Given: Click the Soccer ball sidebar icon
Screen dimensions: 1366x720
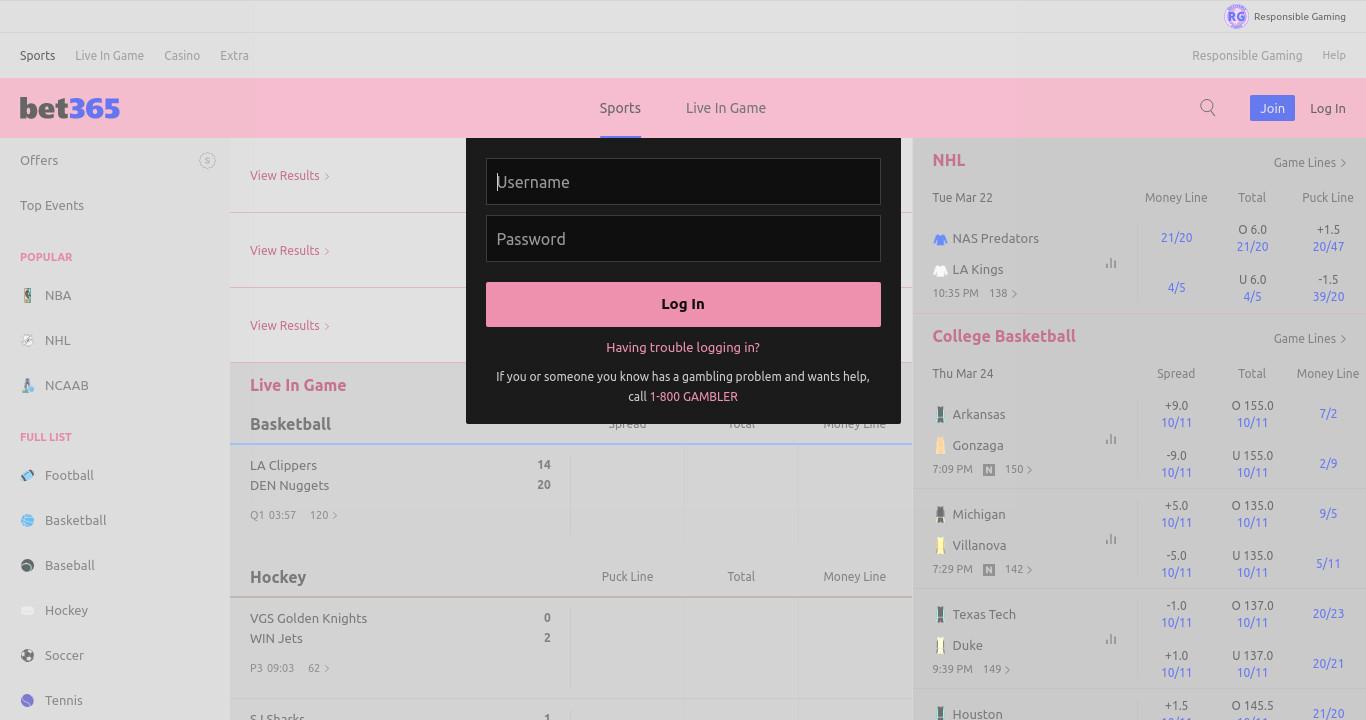Looking at the screenshot, I should pos(28,655).
